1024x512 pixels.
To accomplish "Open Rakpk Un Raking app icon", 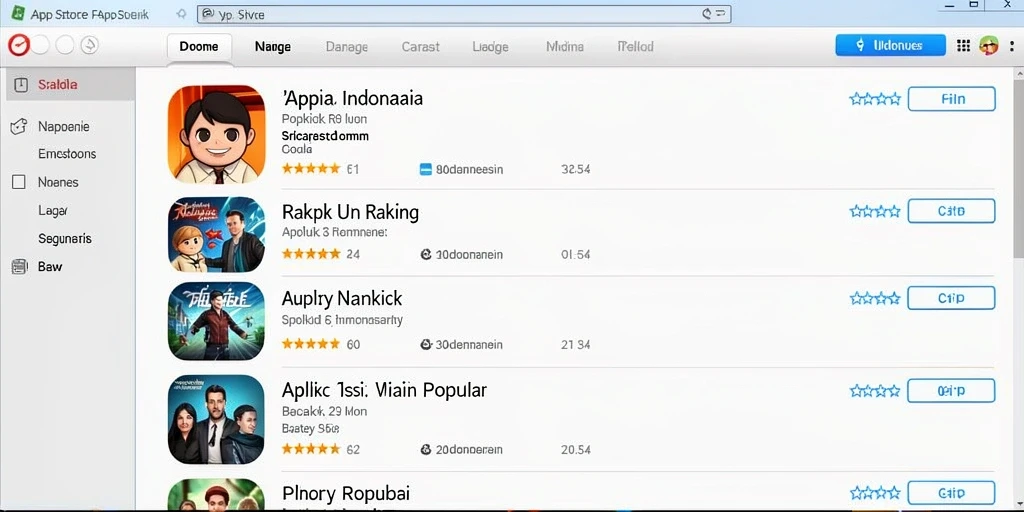I will tap(216, 234).
